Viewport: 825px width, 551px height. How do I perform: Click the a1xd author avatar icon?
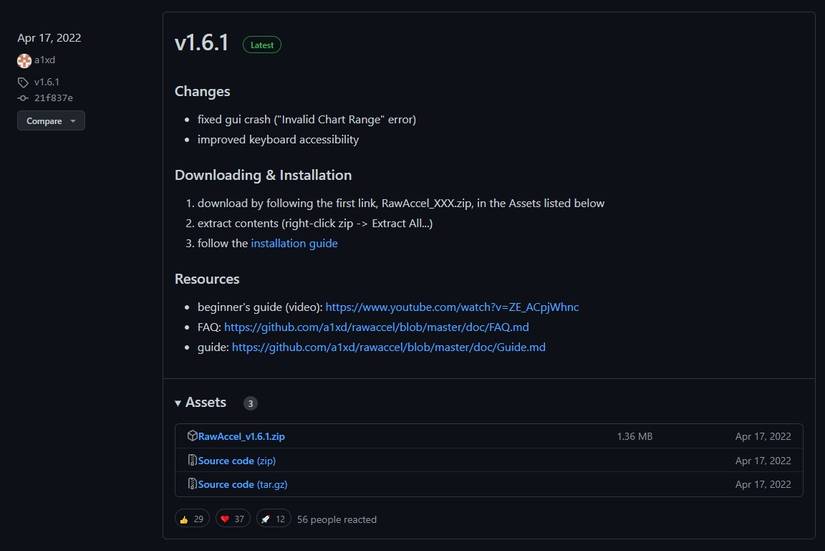24,61
